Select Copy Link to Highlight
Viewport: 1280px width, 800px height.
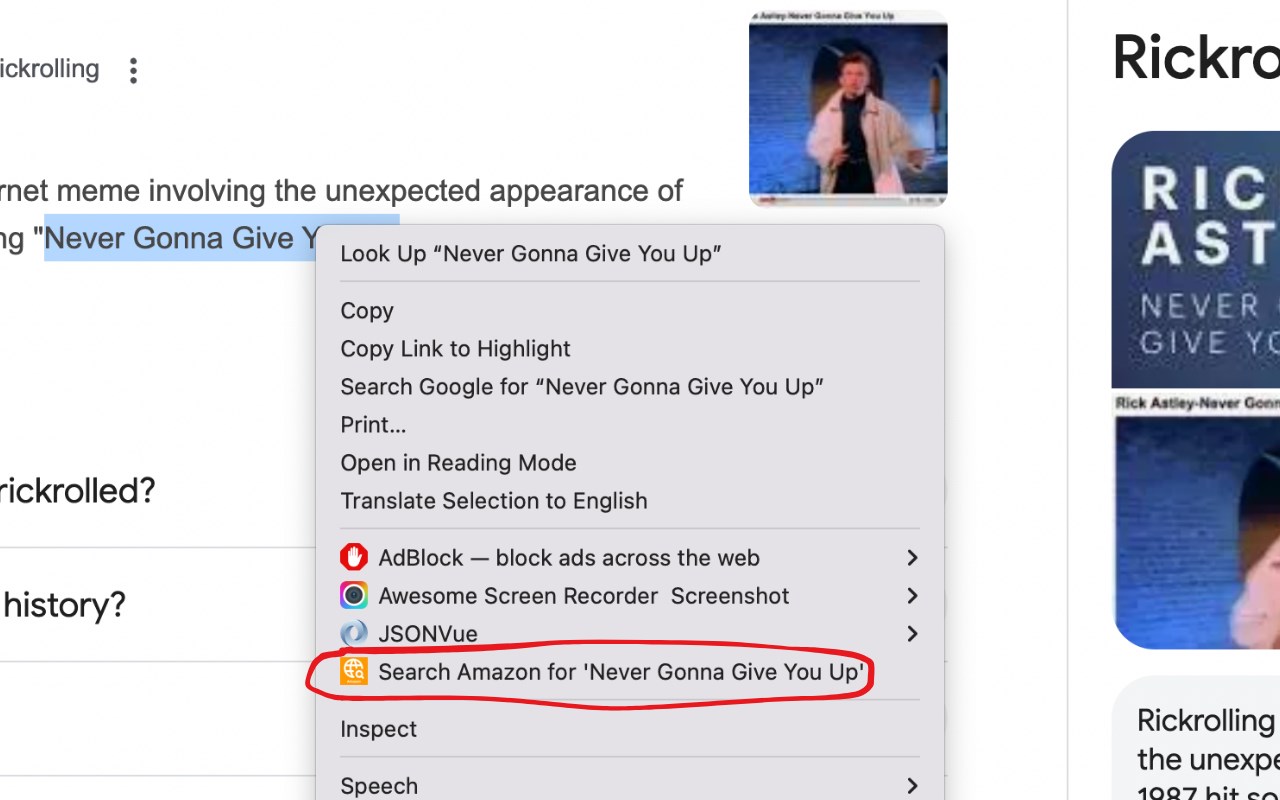pyautogui.click(x=455, y=349)
